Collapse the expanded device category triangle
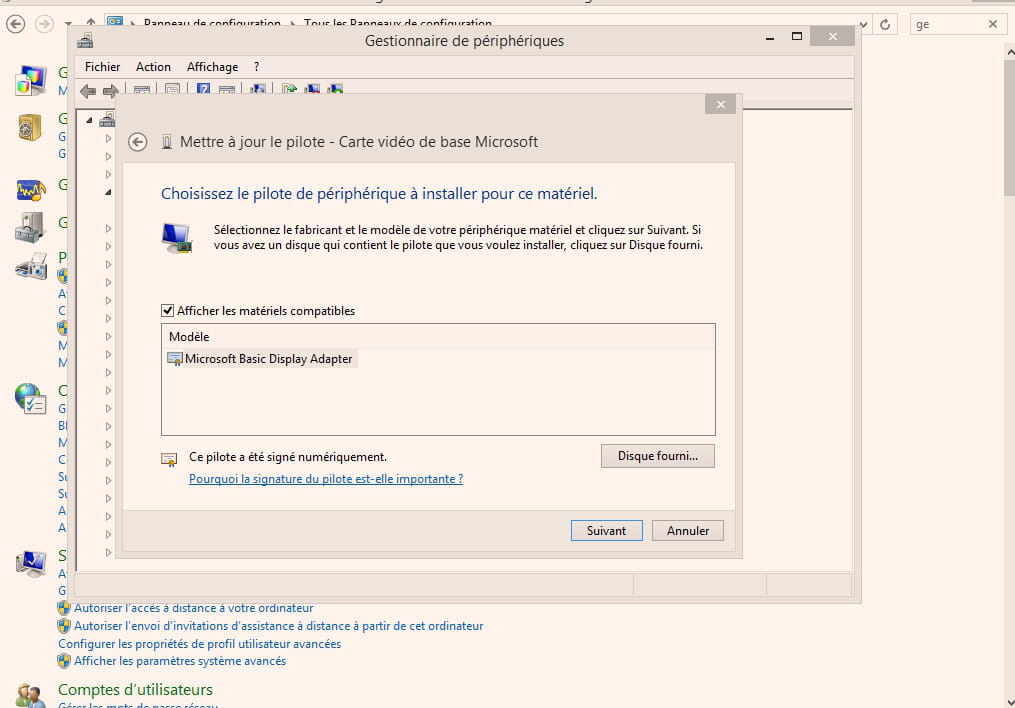The image size is (1015, 708). pyautogui.click(x=108, y=192)
